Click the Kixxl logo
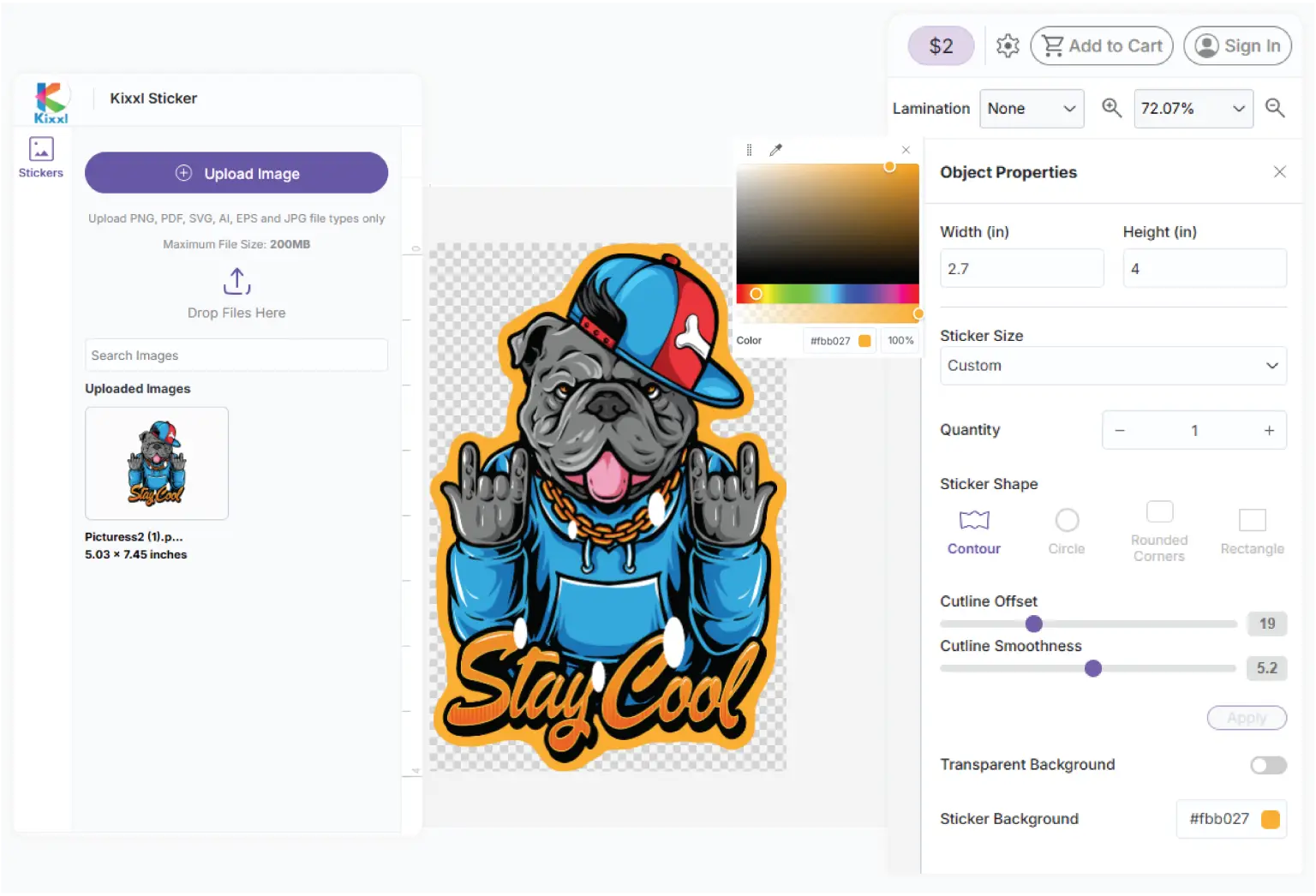The height and width of the screenshot is (896, 1316). click(x=51, y=102)
